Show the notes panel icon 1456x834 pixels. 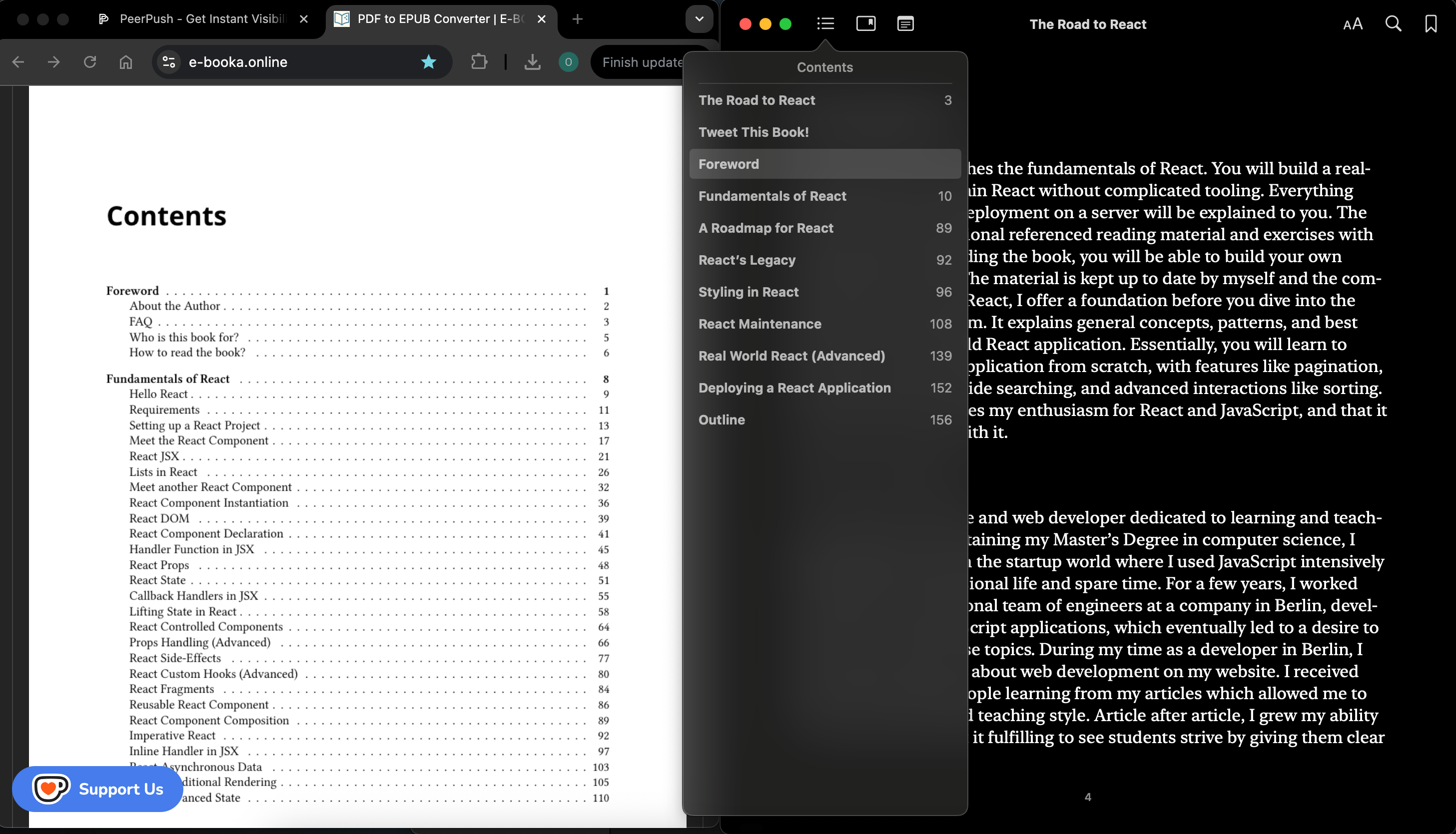[905, 24]
